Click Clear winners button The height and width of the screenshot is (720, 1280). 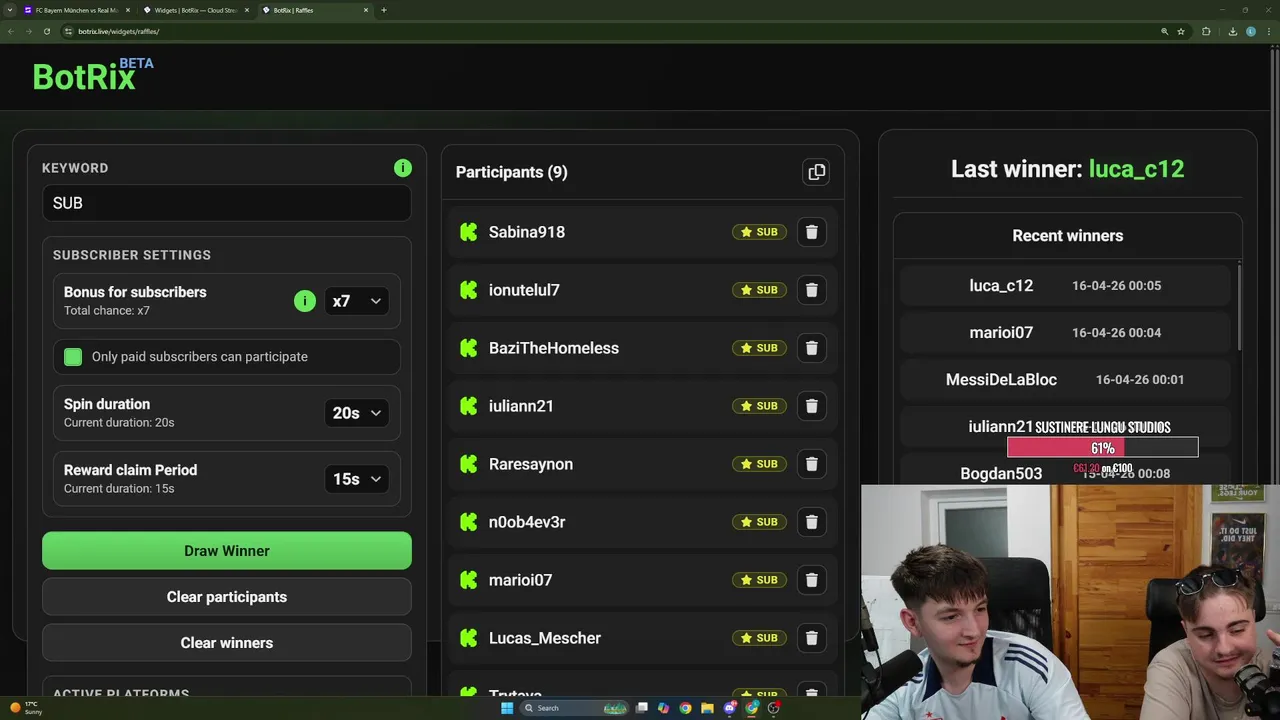click(x=227, y=643)
